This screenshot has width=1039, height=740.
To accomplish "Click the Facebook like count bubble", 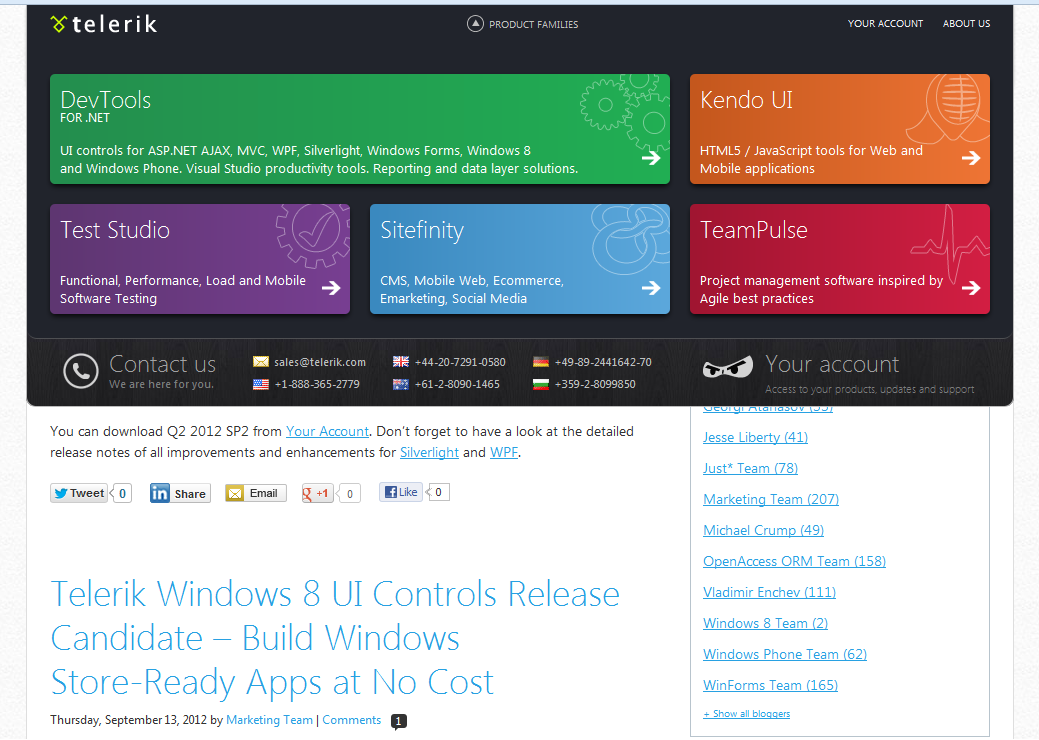I will (438, 492).
